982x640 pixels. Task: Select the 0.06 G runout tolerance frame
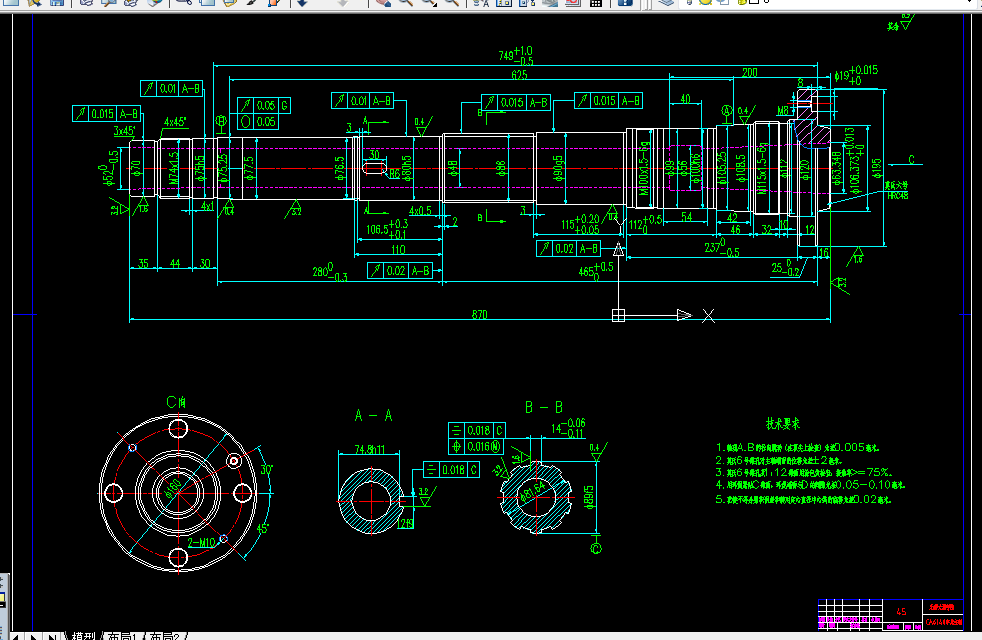tap(264, 105)
